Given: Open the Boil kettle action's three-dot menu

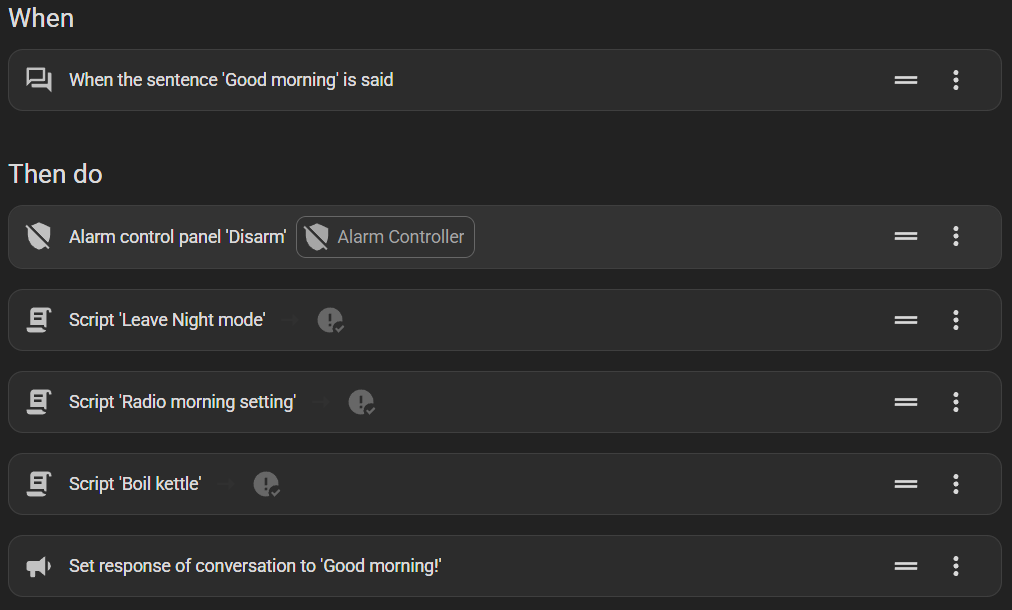Looking at the screenshot, I should tap(956, 484).
